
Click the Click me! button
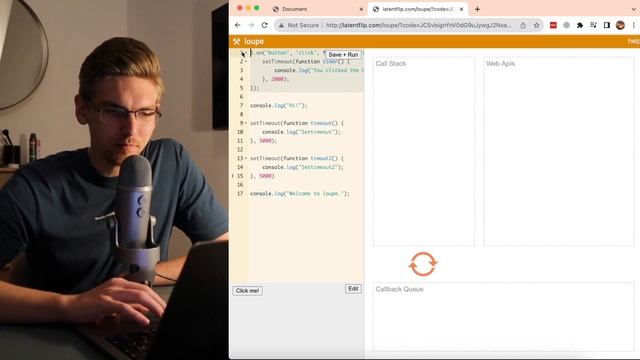(x=247, y=291)
